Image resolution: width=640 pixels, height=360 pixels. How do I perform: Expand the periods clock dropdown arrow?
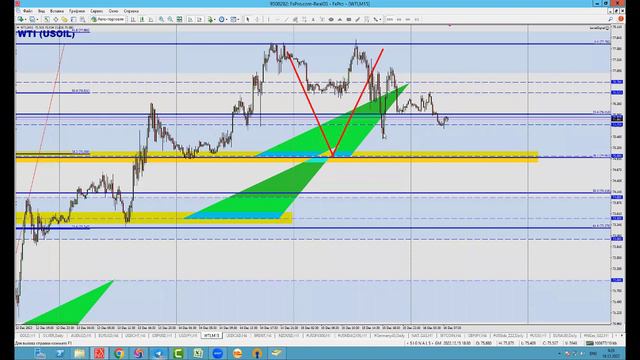point(227,19)
